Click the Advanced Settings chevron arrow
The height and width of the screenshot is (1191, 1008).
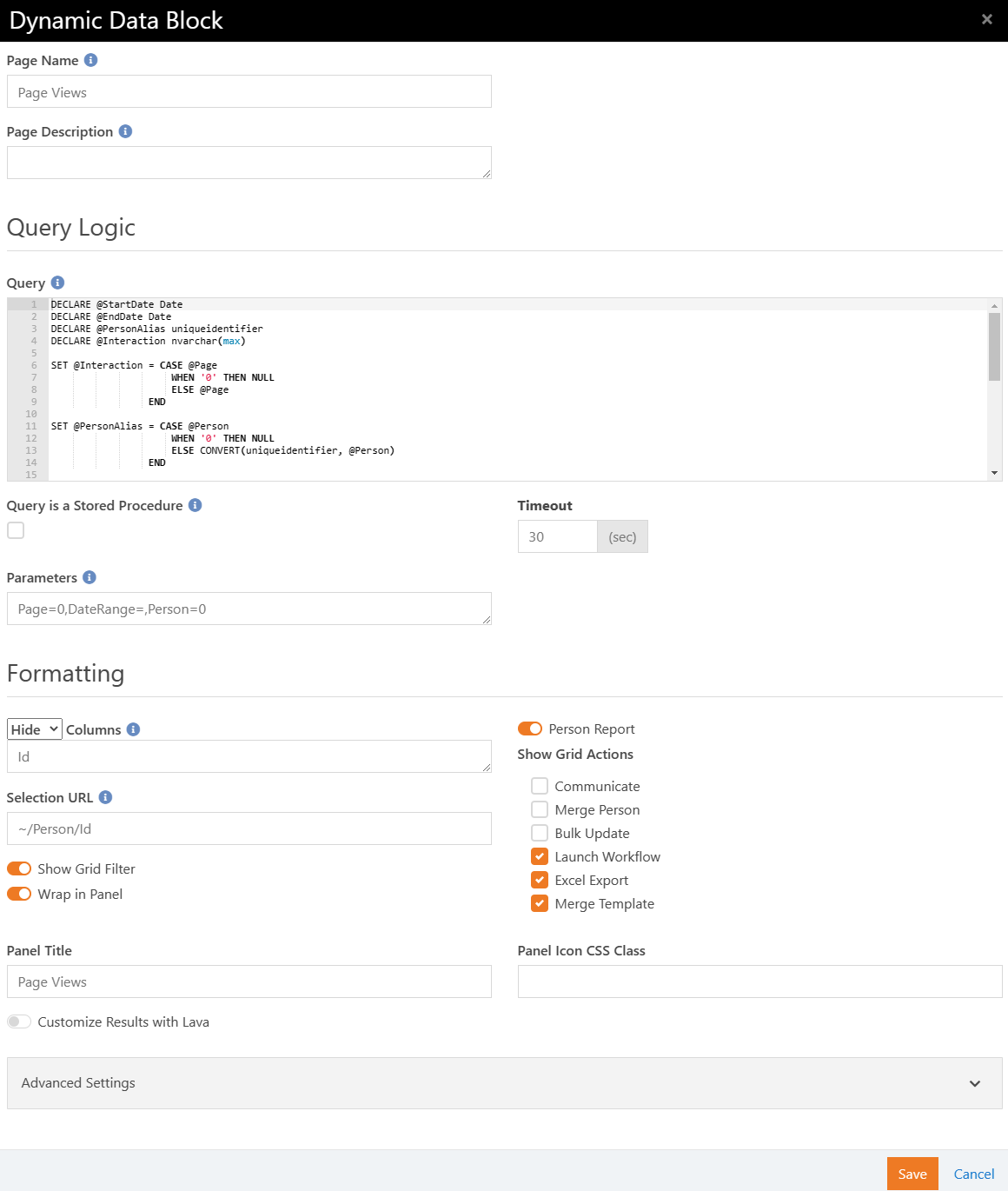point(975,1083)
